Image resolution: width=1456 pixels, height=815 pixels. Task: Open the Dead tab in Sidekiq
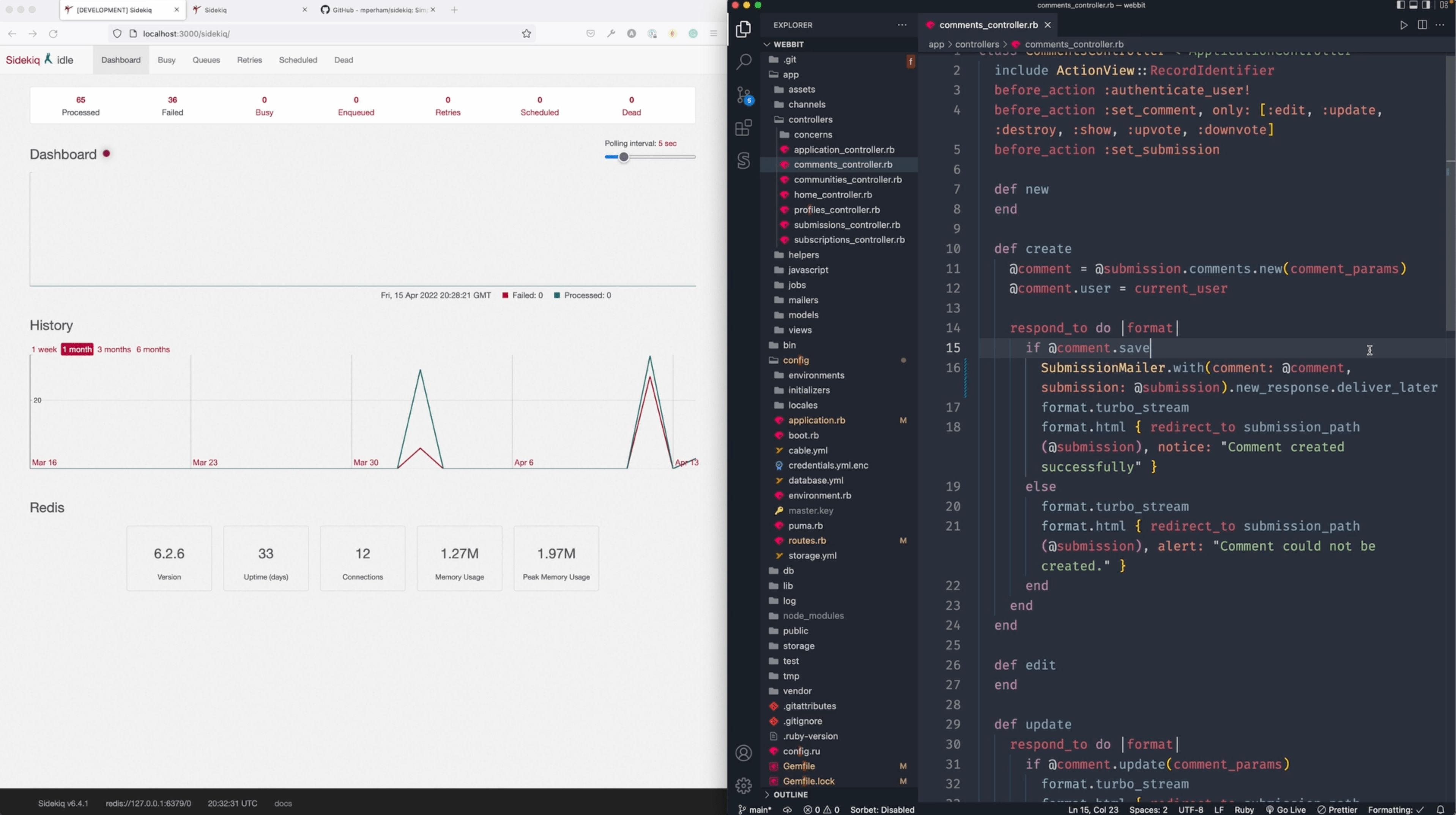click(x=344, y=60)
